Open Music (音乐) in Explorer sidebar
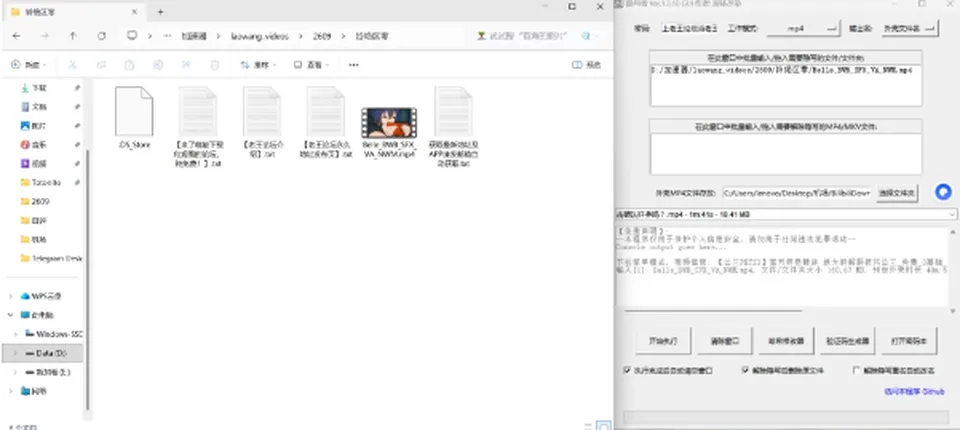Image resolution: width=960 pixels, height=430 pixels. (39, 145)
